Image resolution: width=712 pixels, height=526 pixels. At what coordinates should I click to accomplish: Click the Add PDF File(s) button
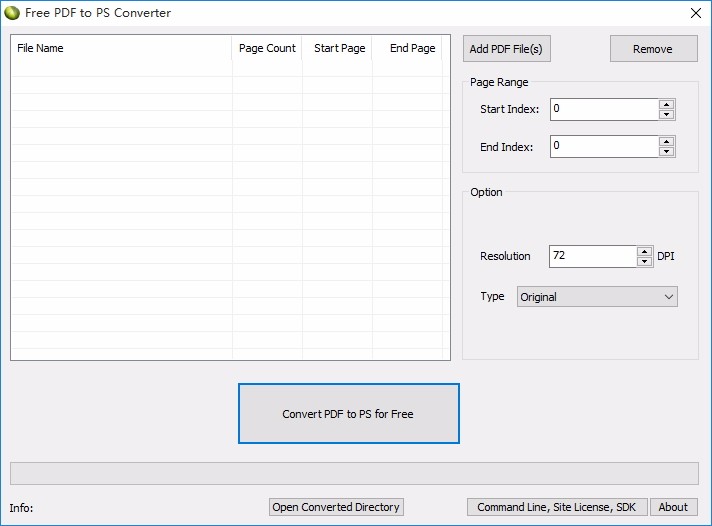507,49
